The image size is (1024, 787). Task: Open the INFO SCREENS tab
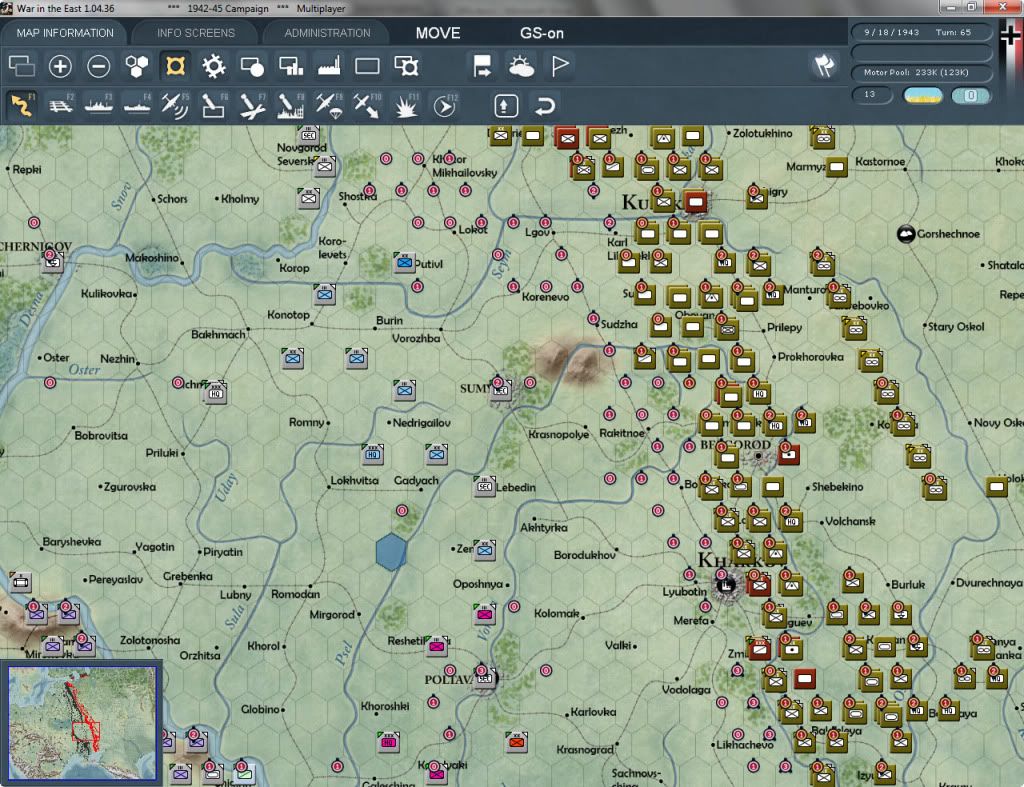(x=195, y=33)
